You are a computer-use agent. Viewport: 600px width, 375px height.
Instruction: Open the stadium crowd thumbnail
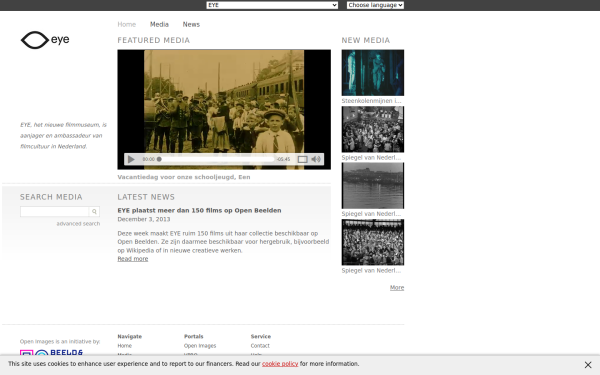(x=373, y=242)
